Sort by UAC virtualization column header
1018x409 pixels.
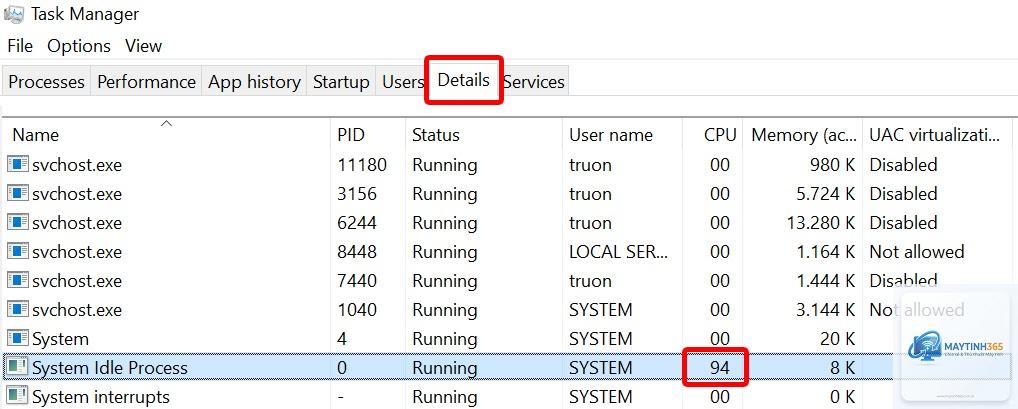[935, 135]
